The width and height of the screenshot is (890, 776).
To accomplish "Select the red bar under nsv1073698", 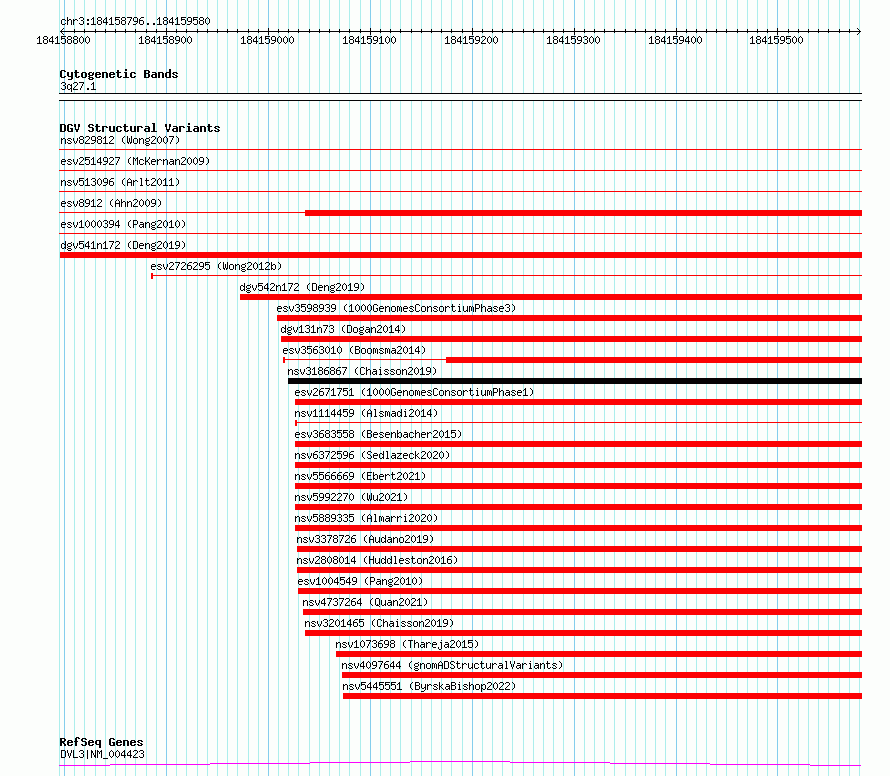I will (x=599, y=654).
